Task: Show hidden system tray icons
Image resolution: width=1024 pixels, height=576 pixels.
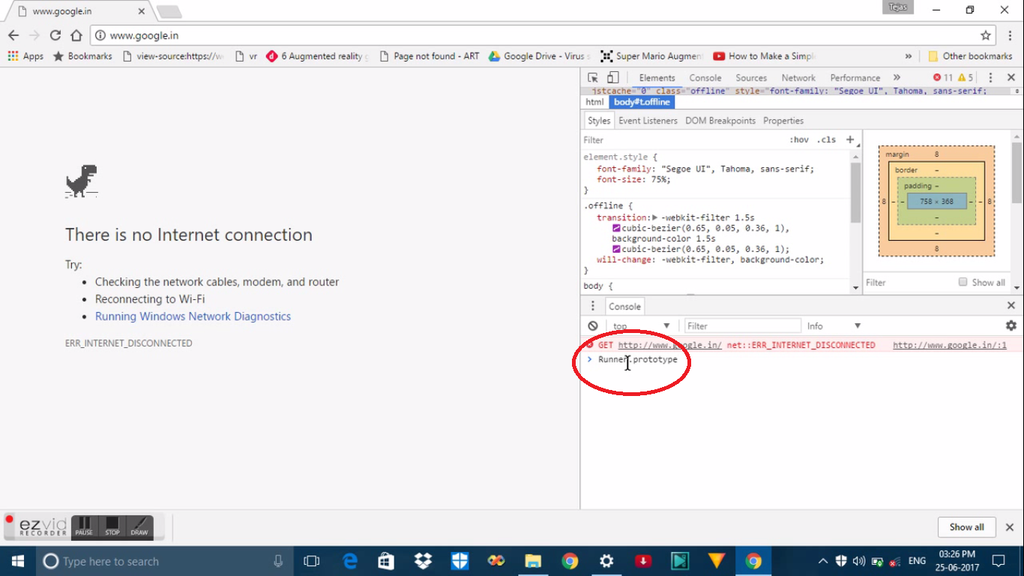Action: coord(823,561)
